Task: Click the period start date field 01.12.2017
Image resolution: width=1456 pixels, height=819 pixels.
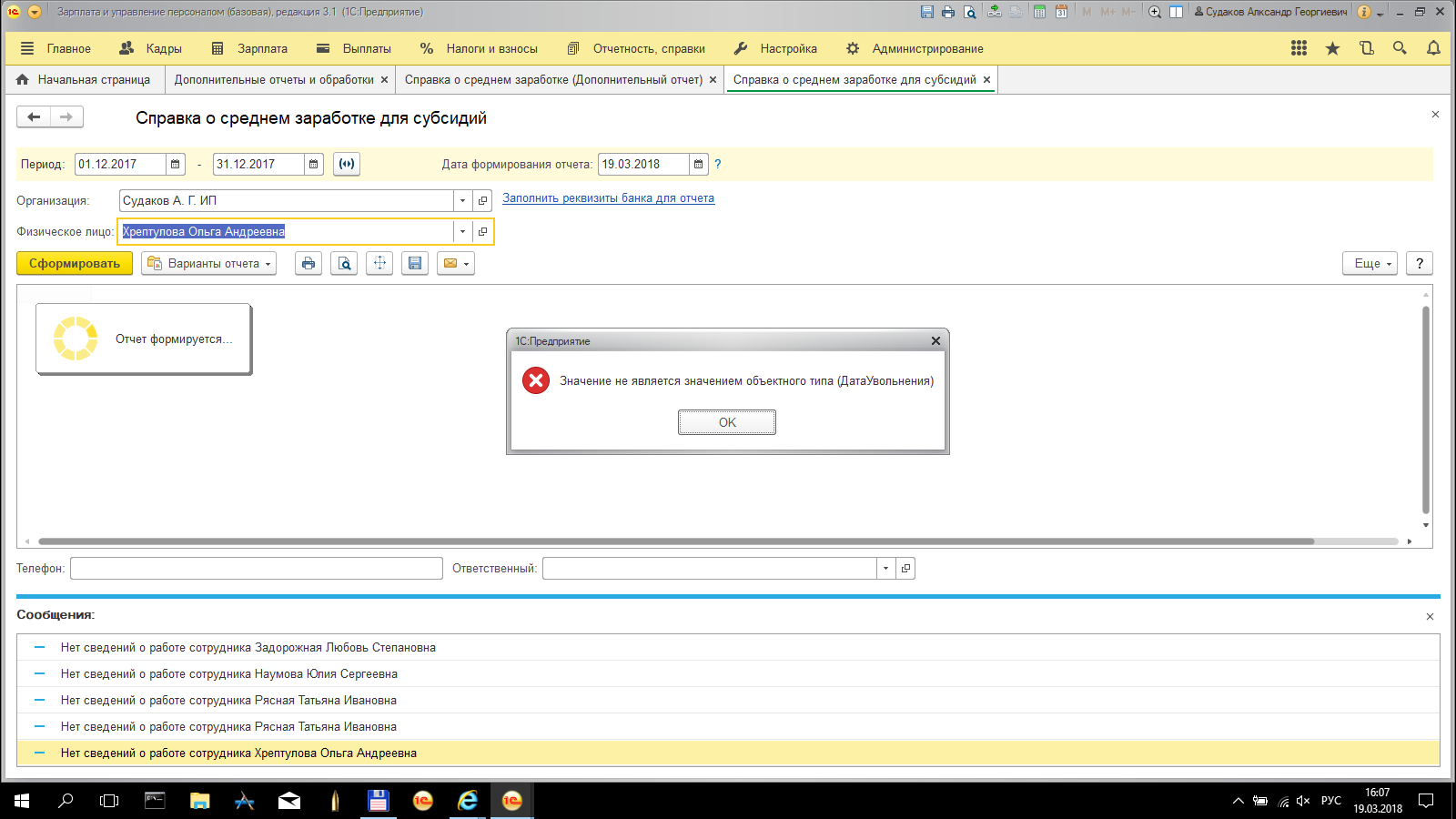Action: click(x=120, y=164)
